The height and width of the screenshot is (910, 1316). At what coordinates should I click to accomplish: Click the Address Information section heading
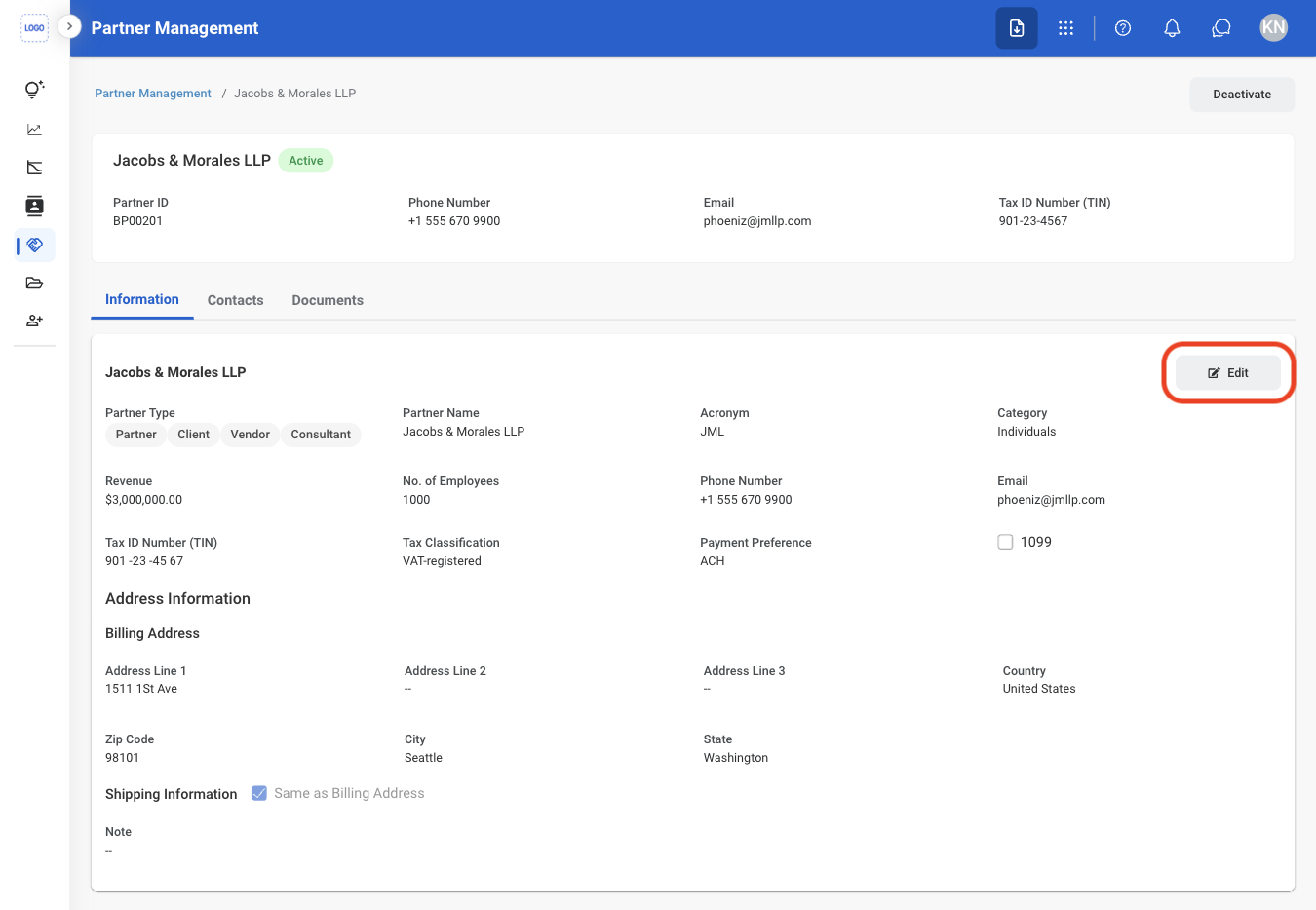point(177,599)
